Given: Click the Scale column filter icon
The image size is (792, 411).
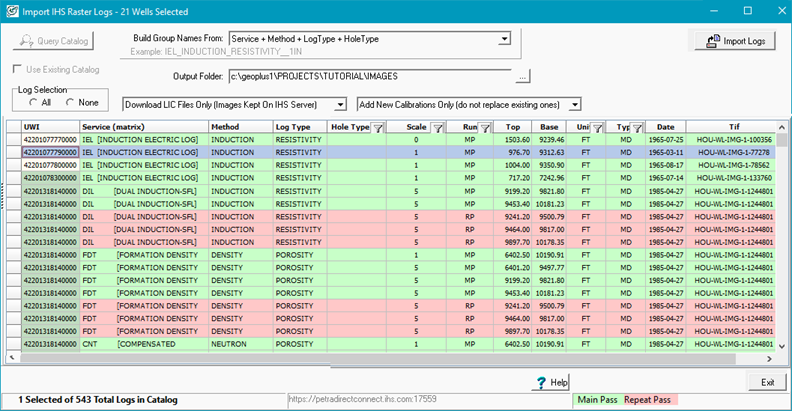Looking at the screenshot, I should point(433,128).
